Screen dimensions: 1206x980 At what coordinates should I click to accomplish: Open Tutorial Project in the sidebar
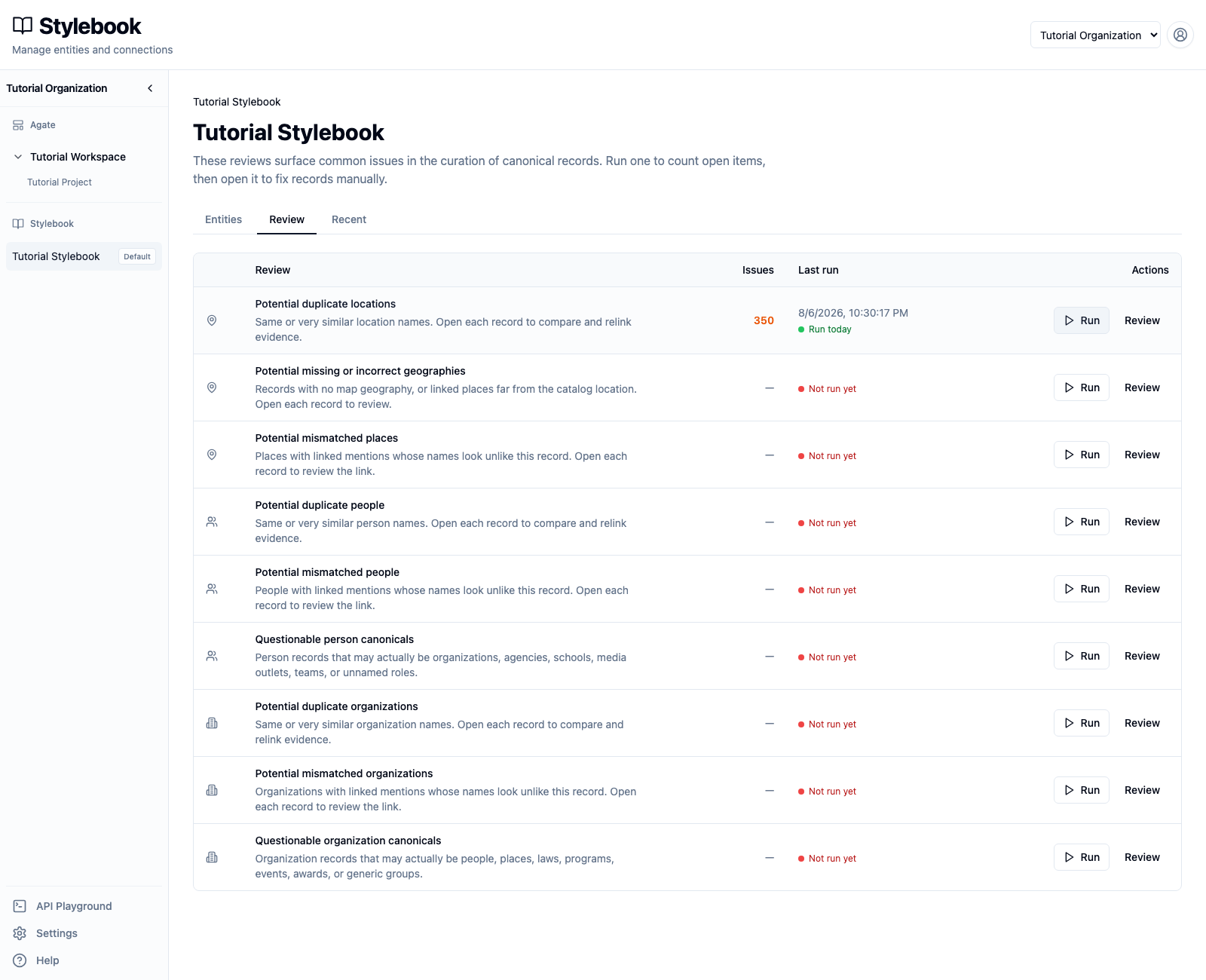[x=60, y=182]
